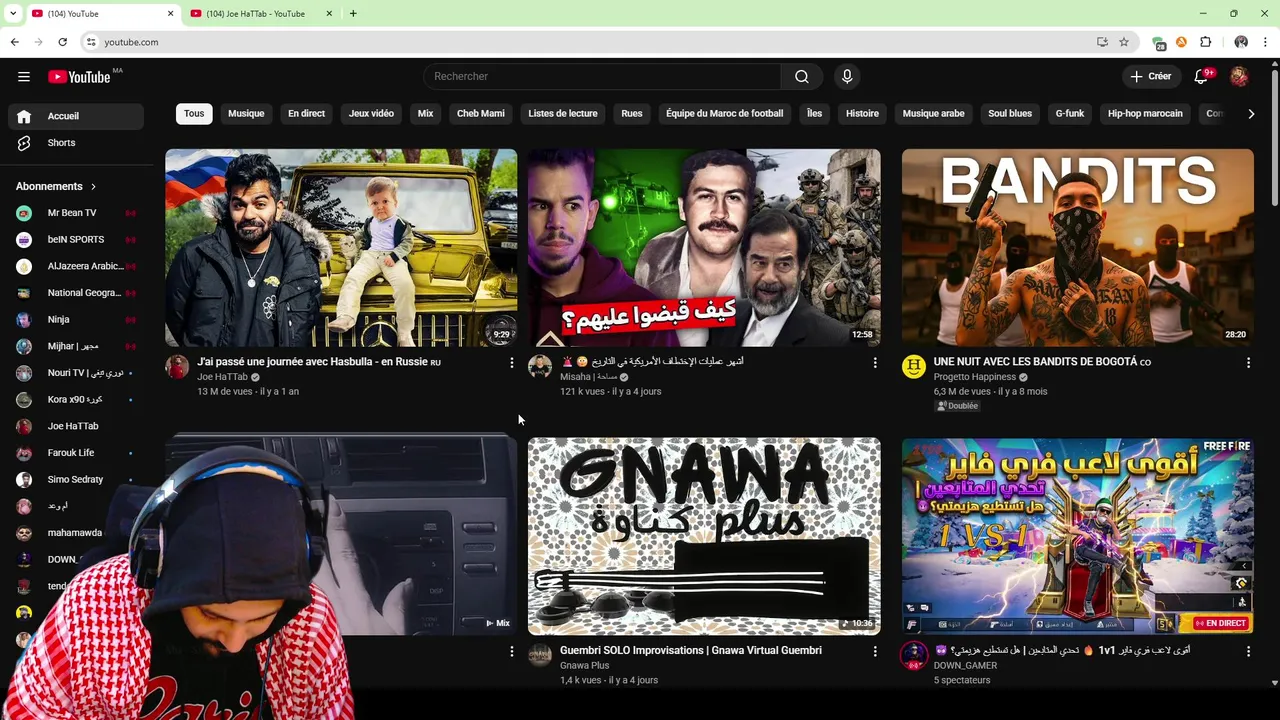
Task: Open National Geographic subscription
Action: [x=76, y=293]
